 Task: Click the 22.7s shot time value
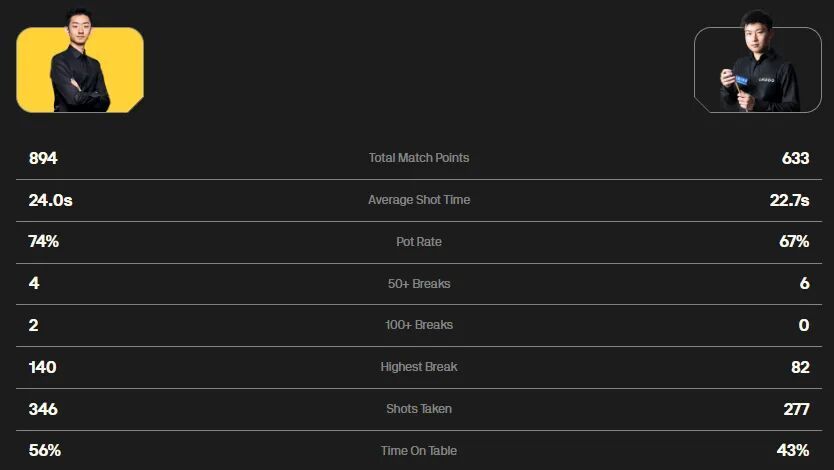789,200
